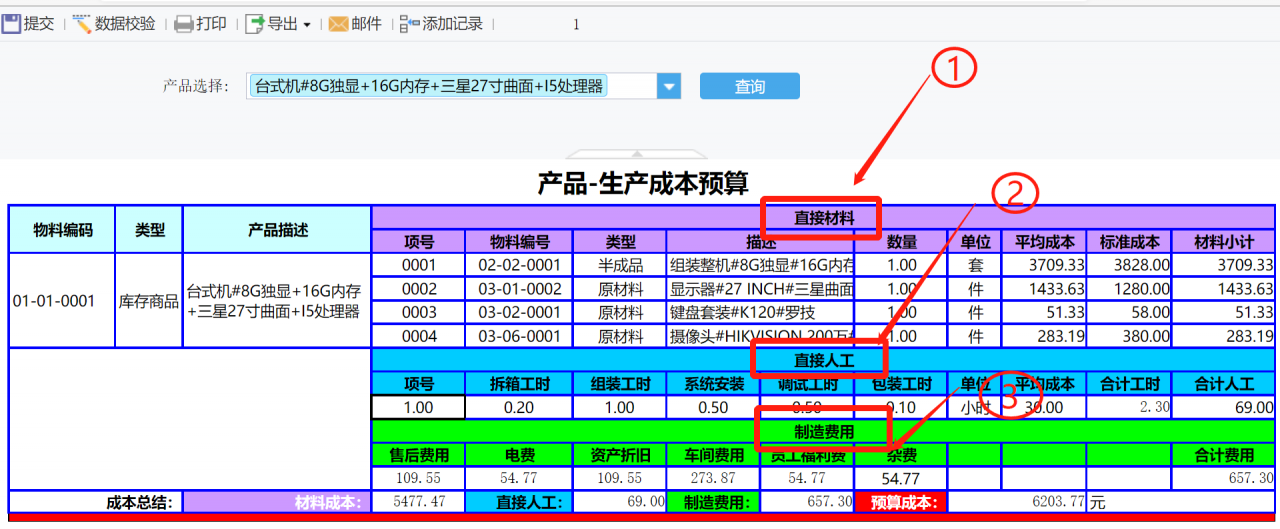This screenshot has width=1280, height=529.
Task: Click the 打印 printer icon
Action: [x=184, y=24]
